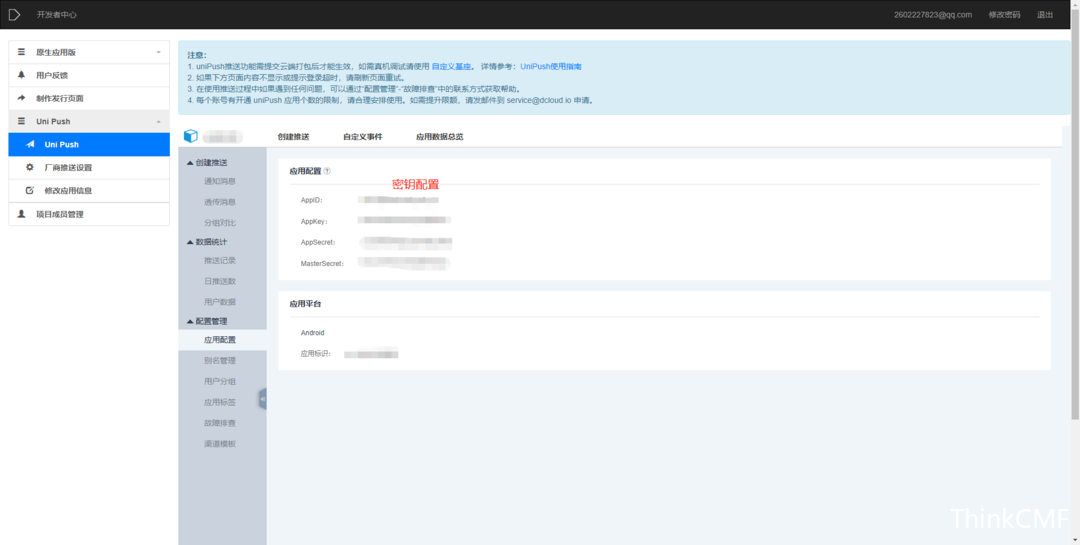Image resolution: width=1080 pixels, height=545 pixels.
Task: Open 用户分组 in the side tree
Action: pos(220,381)
